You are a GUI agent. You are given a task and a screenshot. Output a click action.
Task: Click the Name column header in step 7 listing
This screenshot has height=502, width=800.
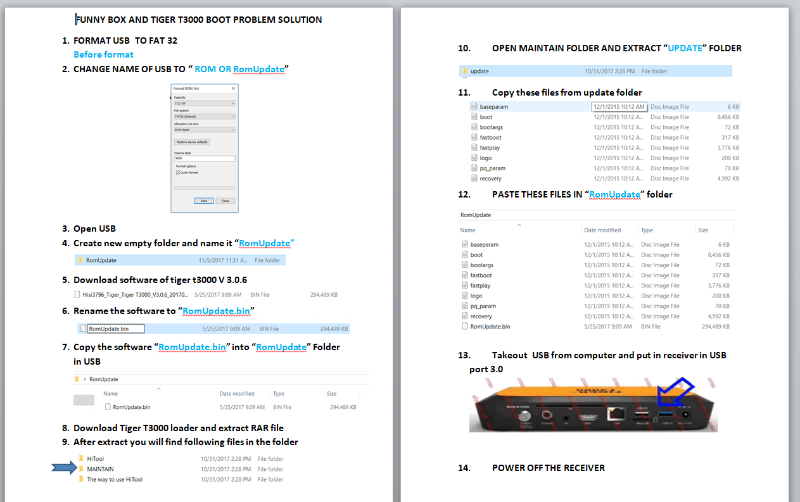coord(111,393)
